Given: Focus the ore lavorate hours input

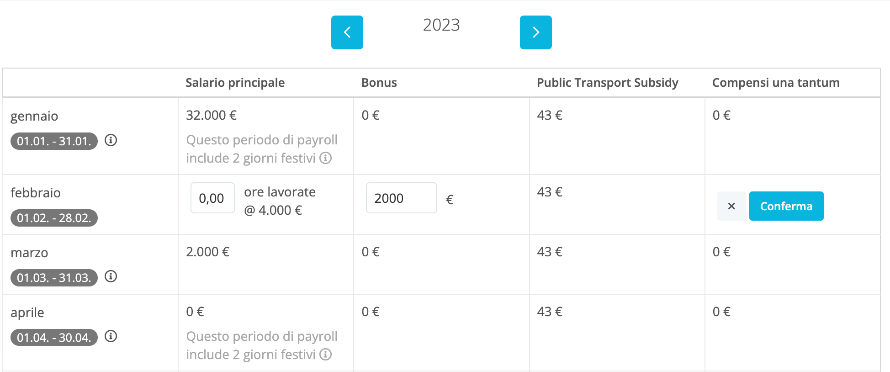Looking at the screenshot, I should click(x=212, y=198).
